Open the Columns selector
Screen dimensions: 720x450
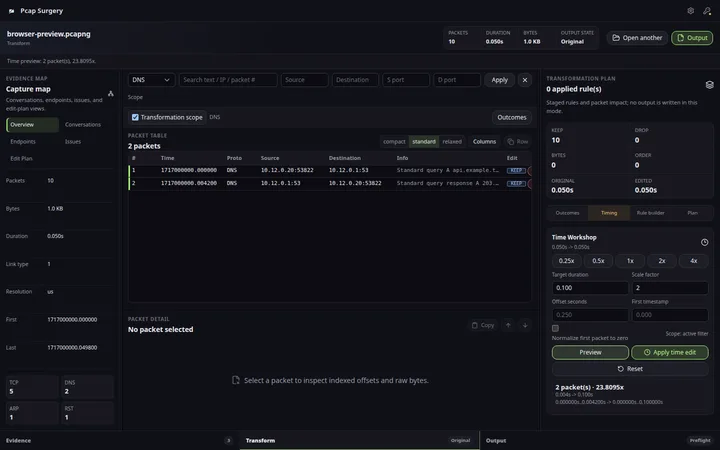pos(484,141)
